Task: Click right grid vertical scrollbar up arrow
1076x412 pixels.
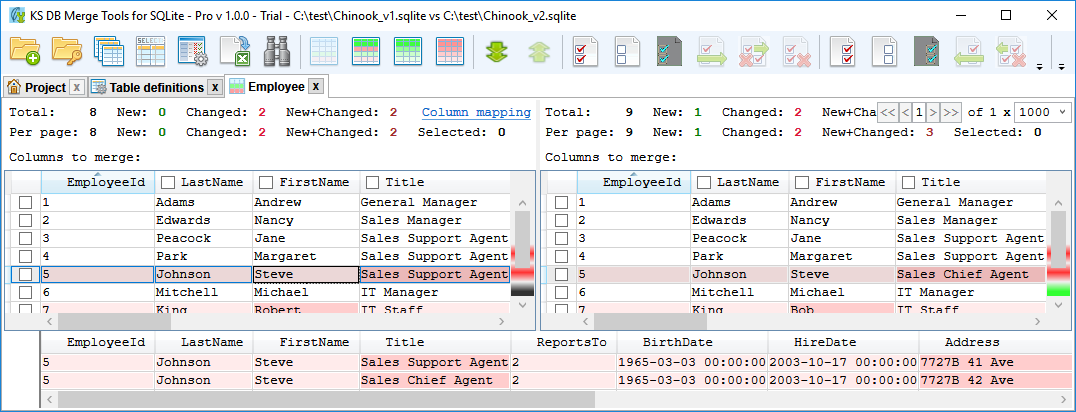Action: (x=1058, y=204)
